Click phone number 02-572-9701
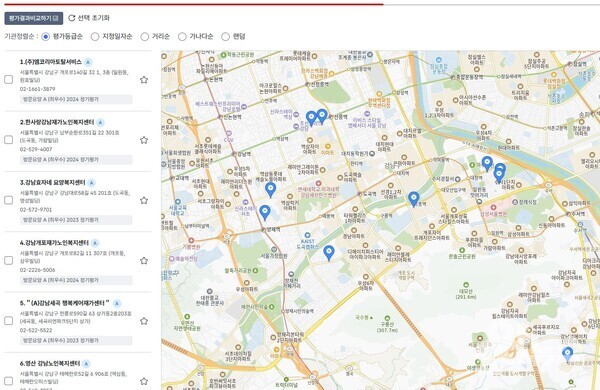Screen dimensions: 600x390 point(36,210)
